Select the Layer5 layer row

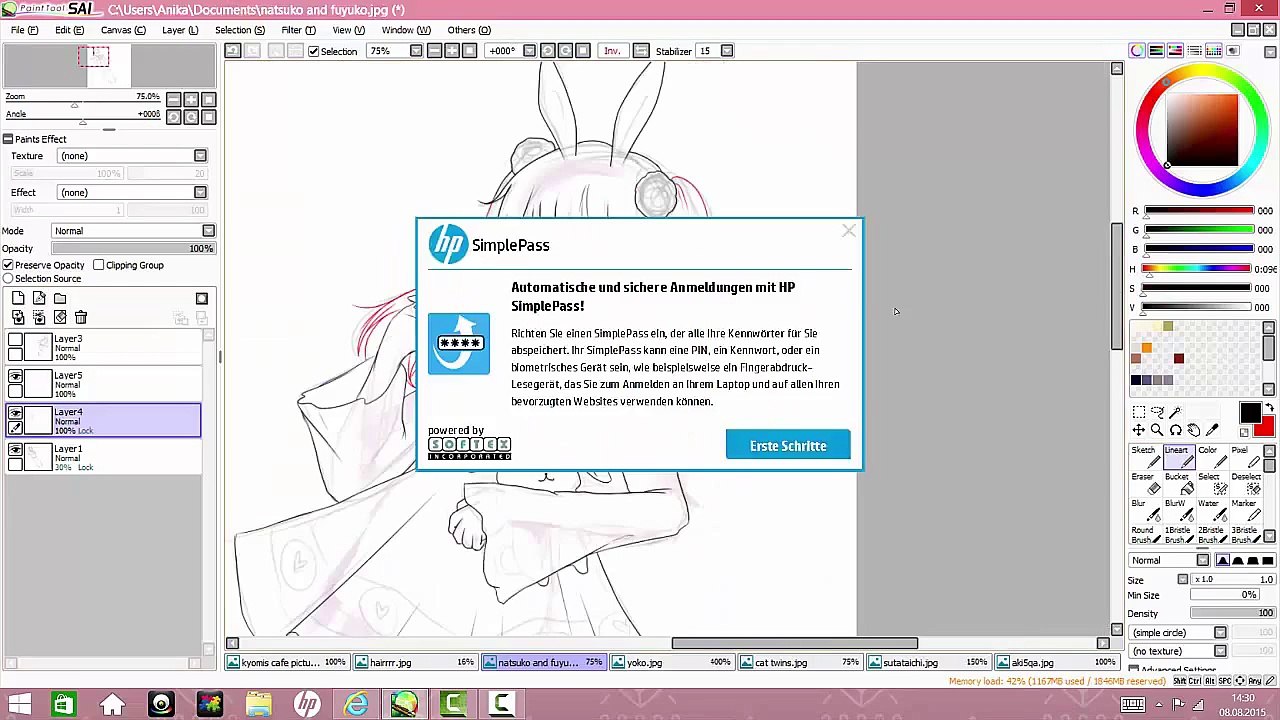pos(103,384)
